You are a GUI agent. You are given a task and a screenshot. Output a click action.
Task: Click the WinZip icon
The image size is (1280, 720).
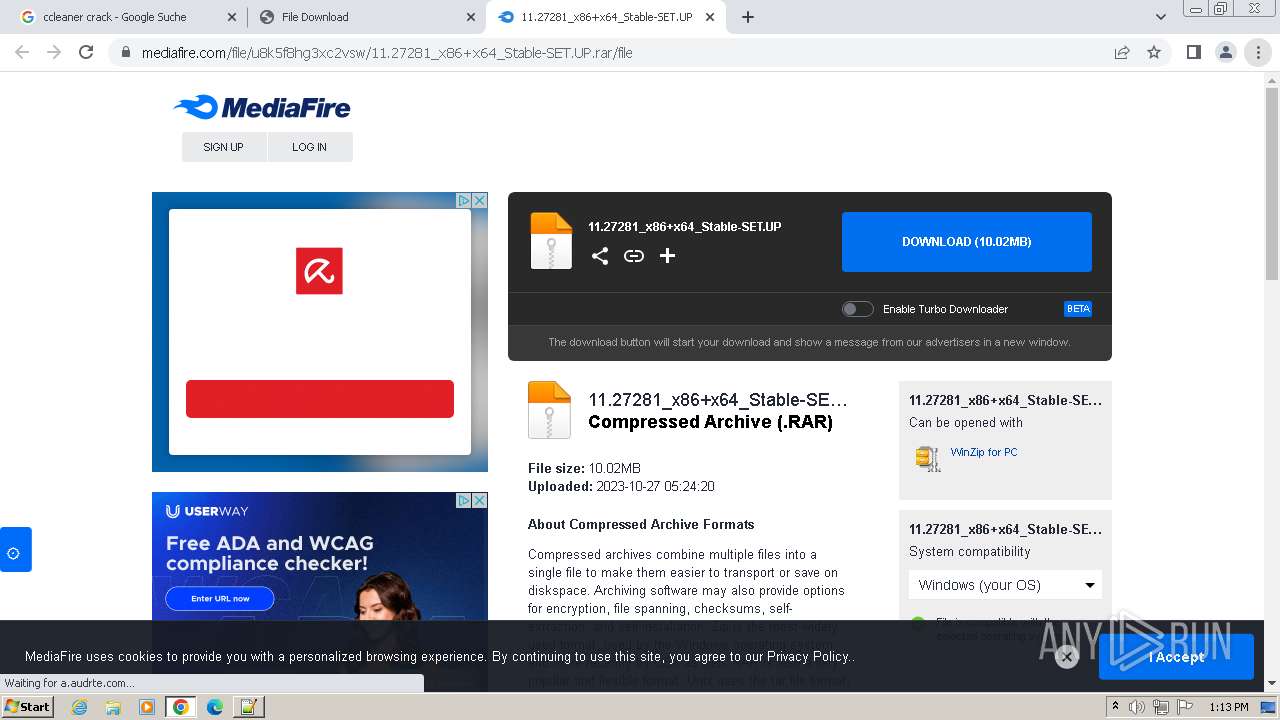tap(928, 458)
